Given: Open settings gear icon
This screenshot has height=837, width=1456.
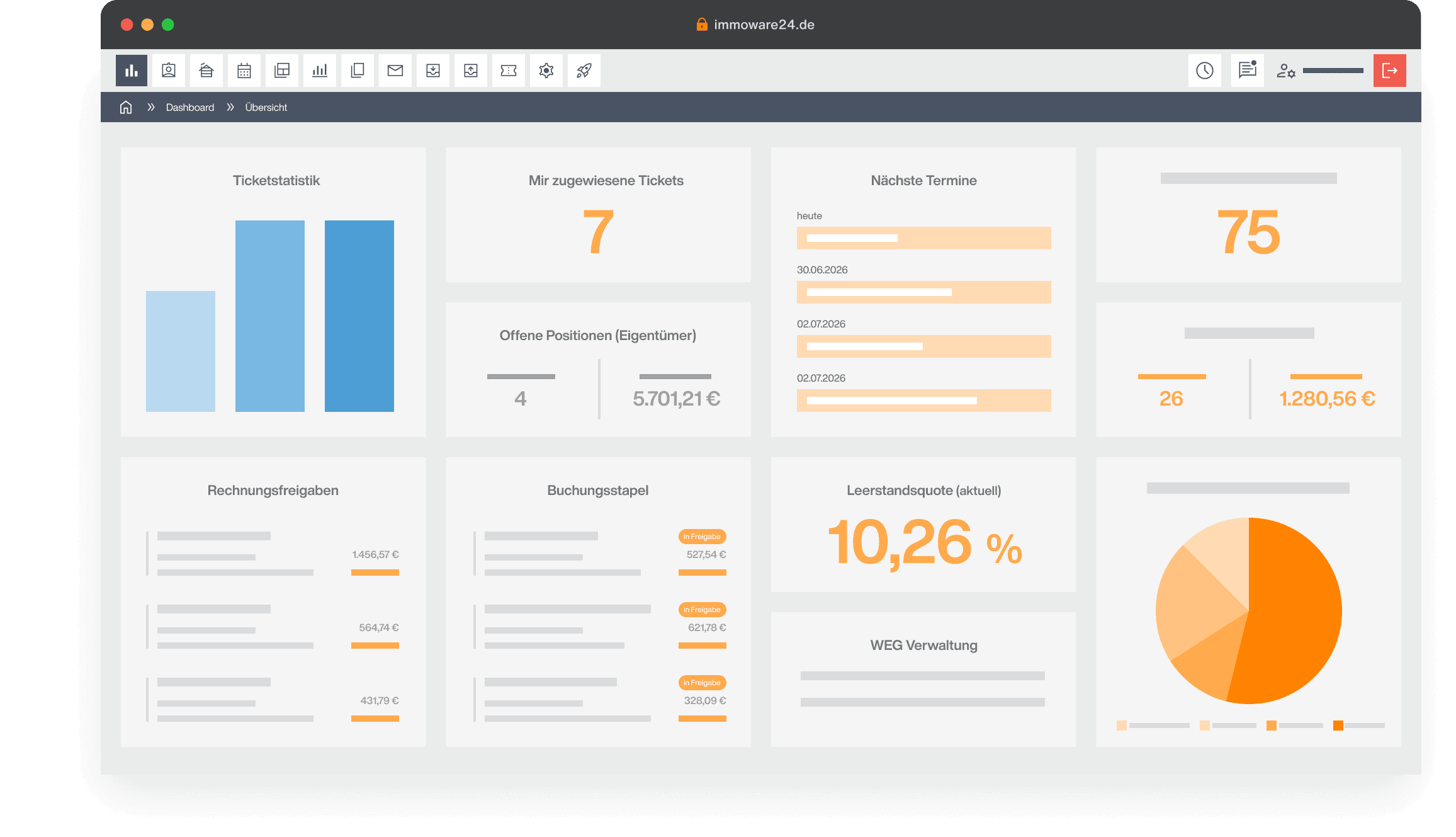Looking at the screenshot, I should pyautogui.click(x=546, y=70).
